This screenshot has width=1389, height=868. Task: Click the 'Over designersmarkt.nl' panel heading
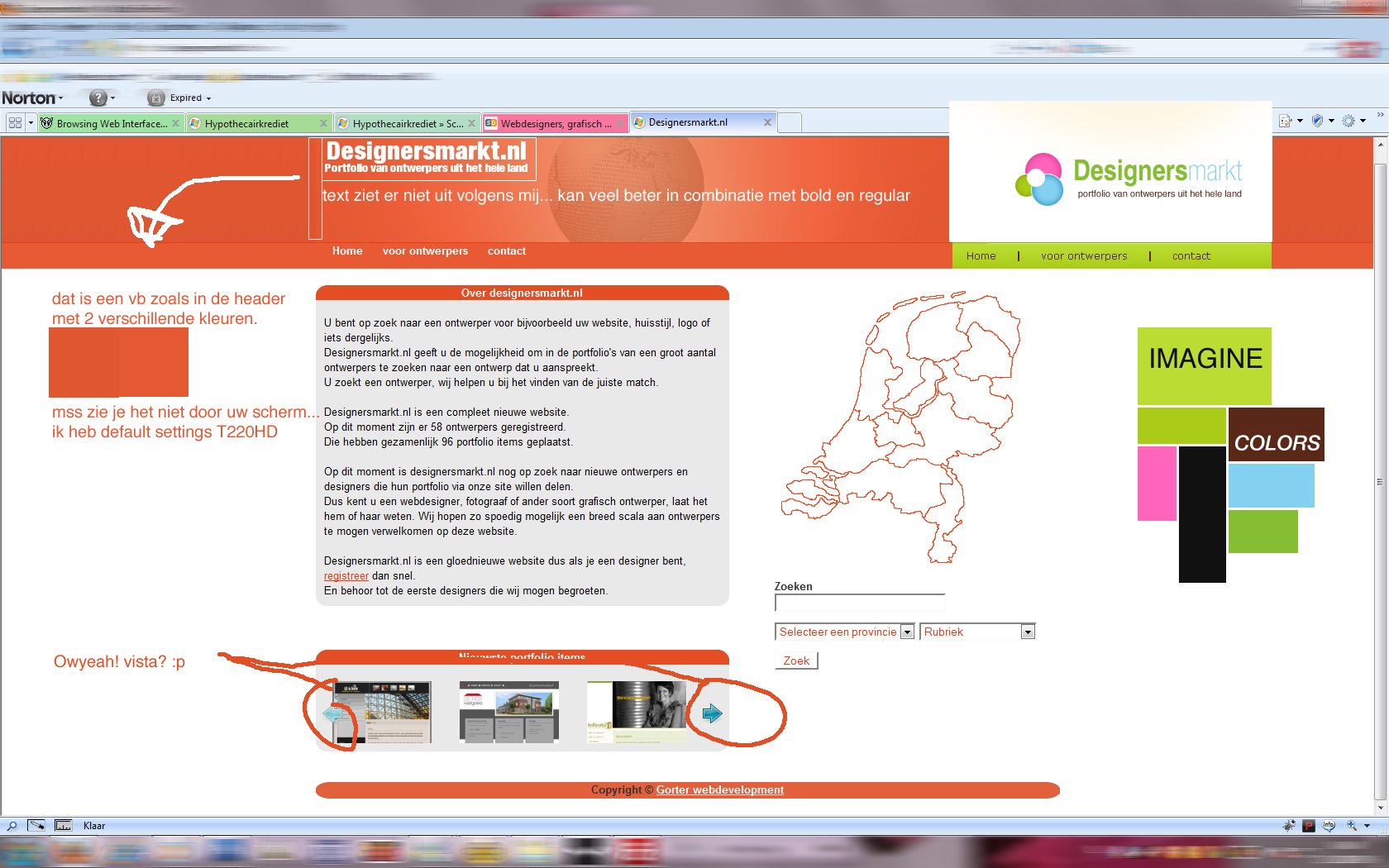click(x=522, y=293)
